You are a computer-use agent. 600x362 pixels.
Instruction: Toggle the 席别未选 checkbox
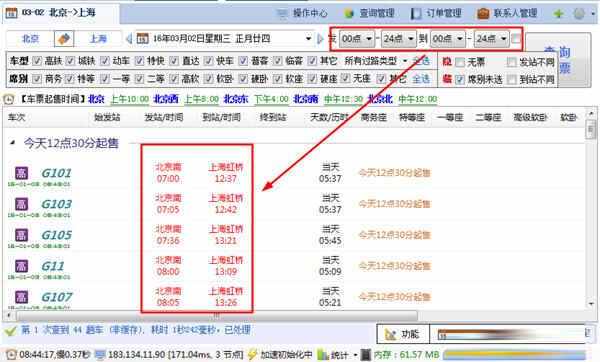pyautogui.click(x=460, y=80)
